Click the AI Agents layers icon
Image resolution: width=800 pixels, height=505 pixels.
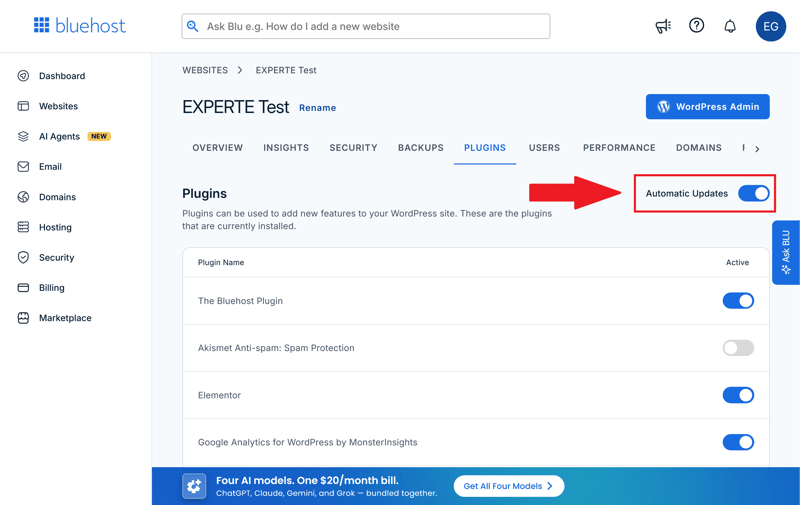coord(23,136)
